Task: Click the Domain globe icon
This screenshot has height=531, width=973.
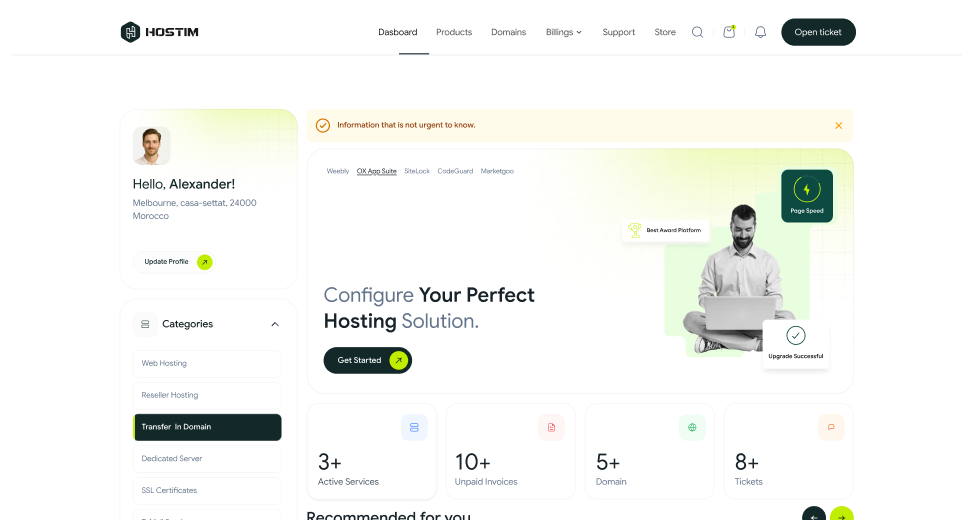Action: tap(691, 427)
